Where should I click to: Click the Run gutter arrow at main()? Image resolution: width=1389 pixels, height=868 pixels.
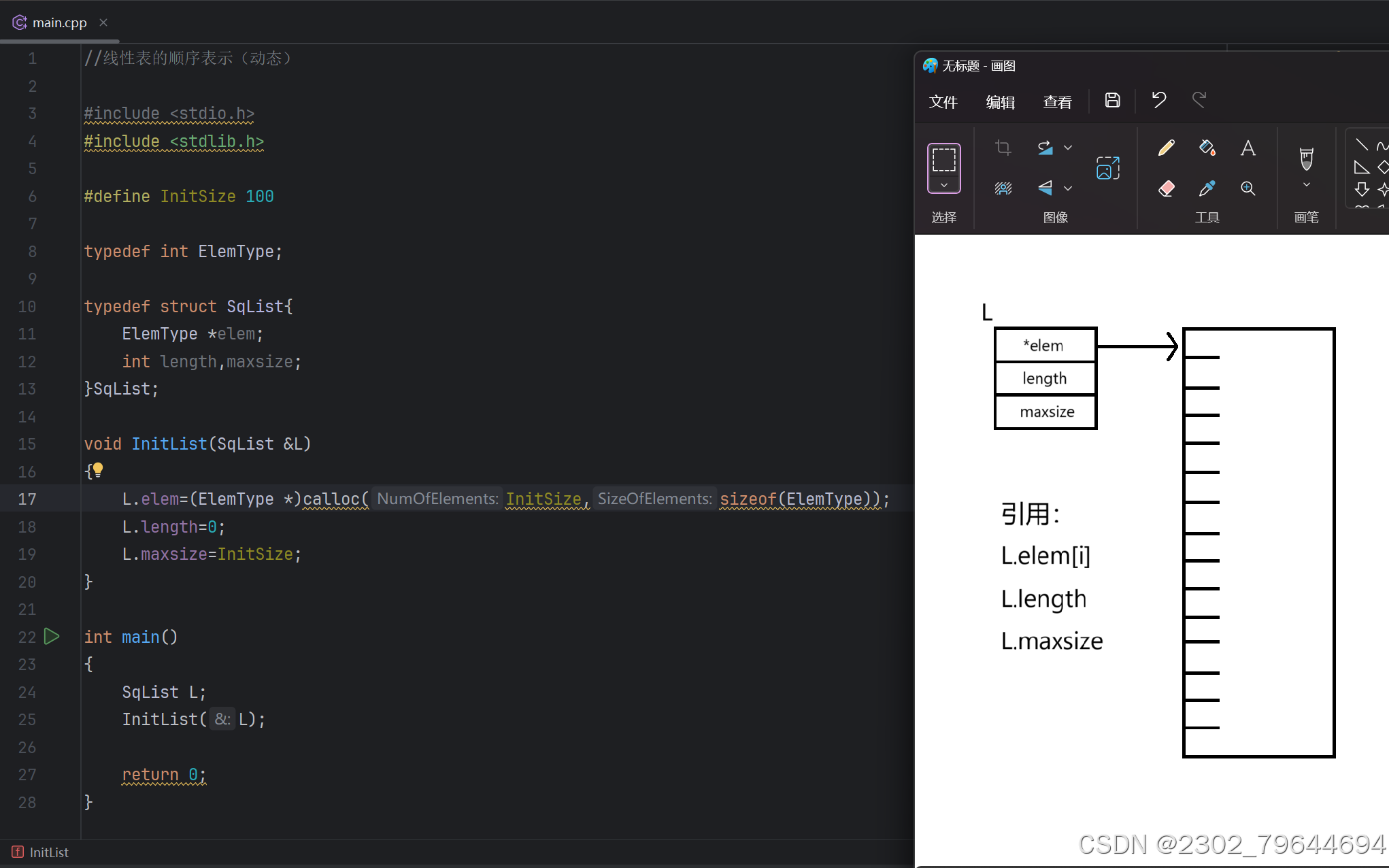52,637
